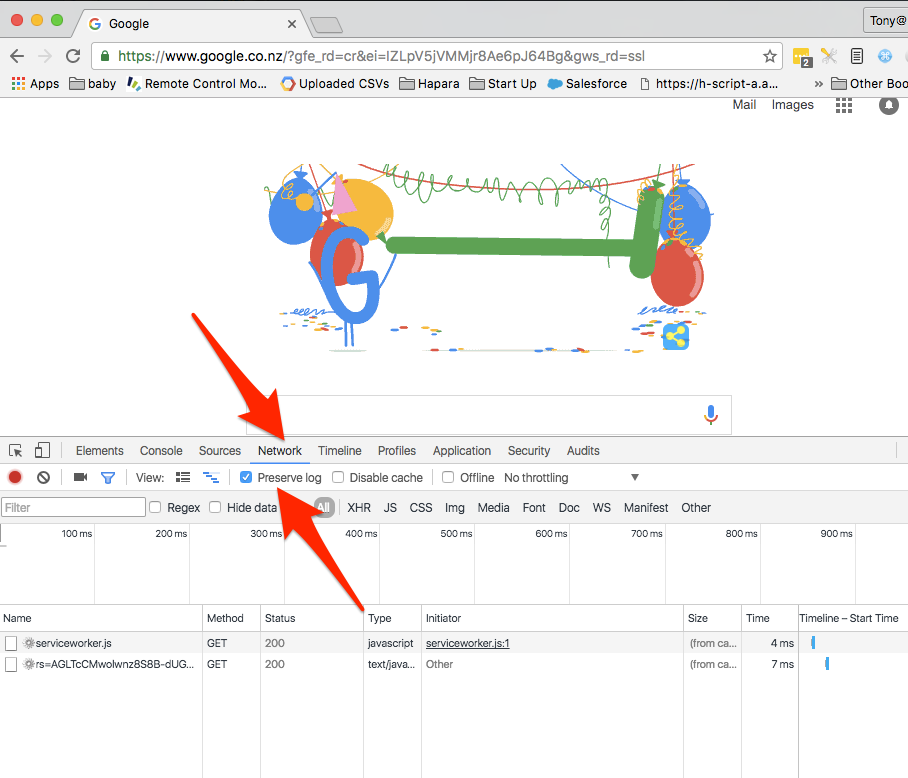The image size is (908, 778).
Task: Switch to the Console tab
Action: click(161, 451)
